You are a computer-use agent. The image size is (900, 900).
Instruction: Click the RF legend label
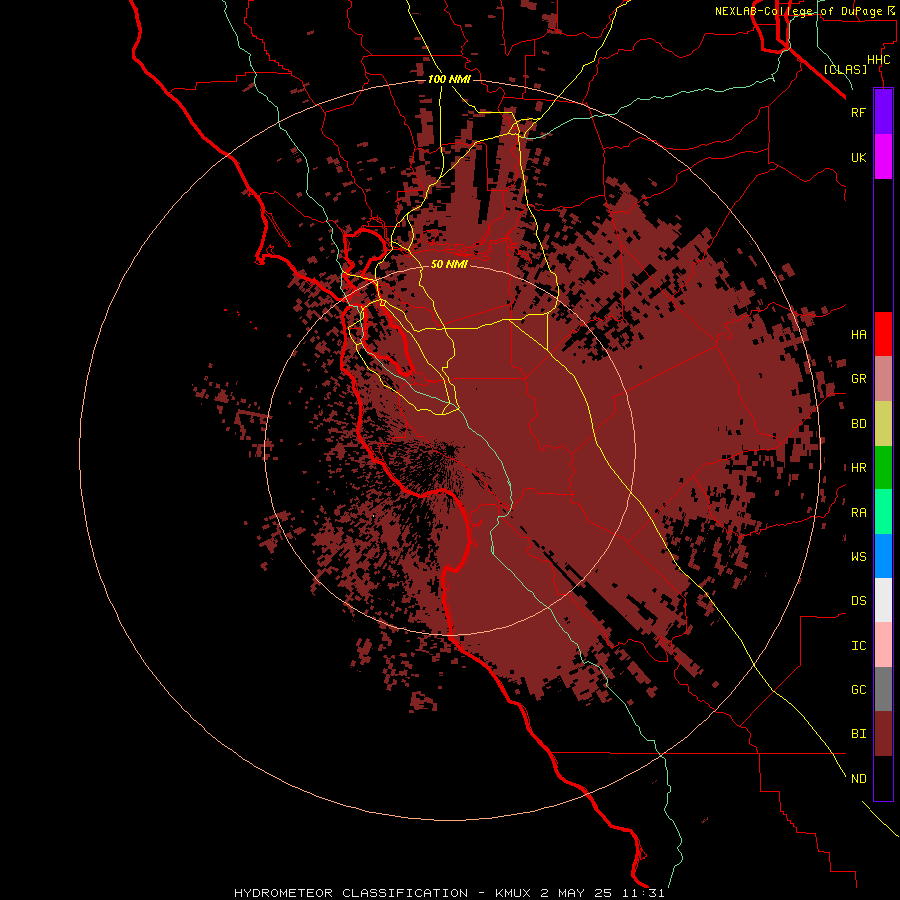point(858,112)
